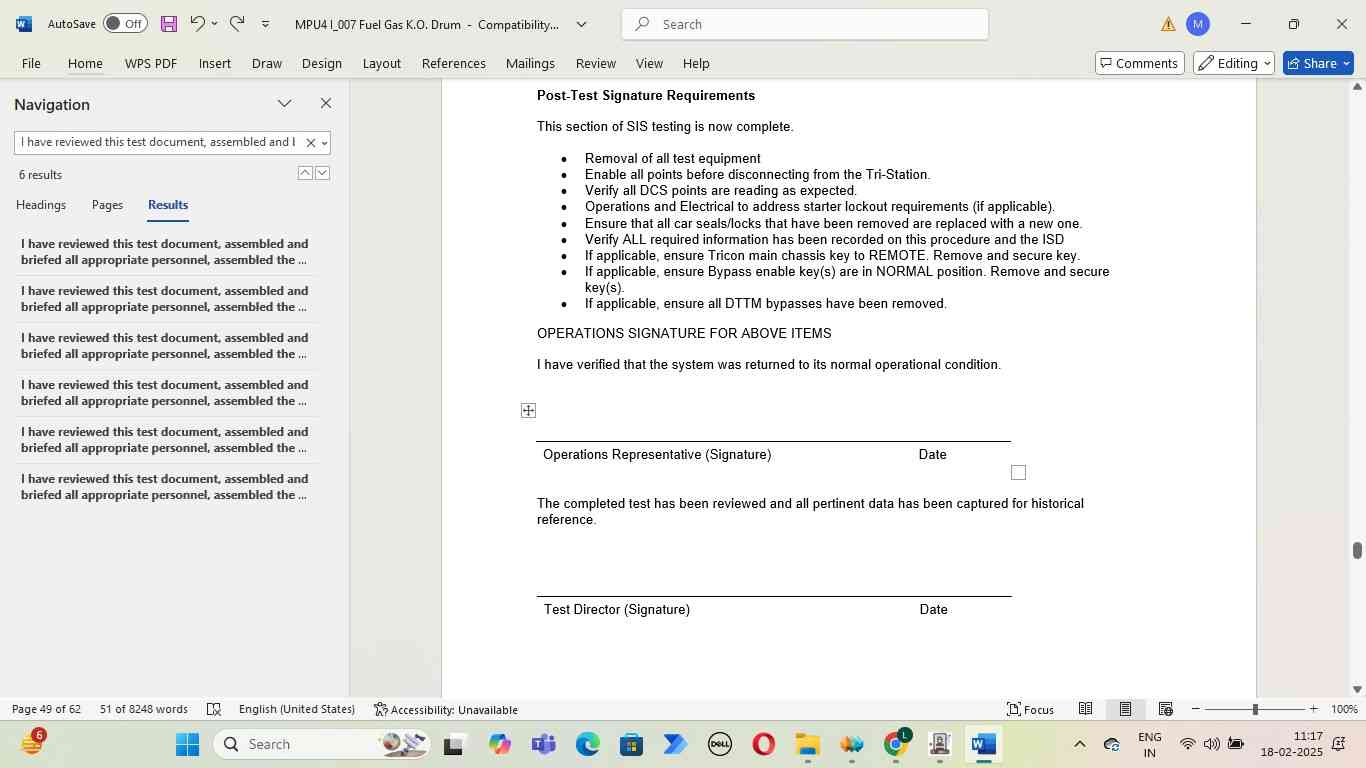Open the File menu
The image size is (1366, 768).
click(32, 63)
